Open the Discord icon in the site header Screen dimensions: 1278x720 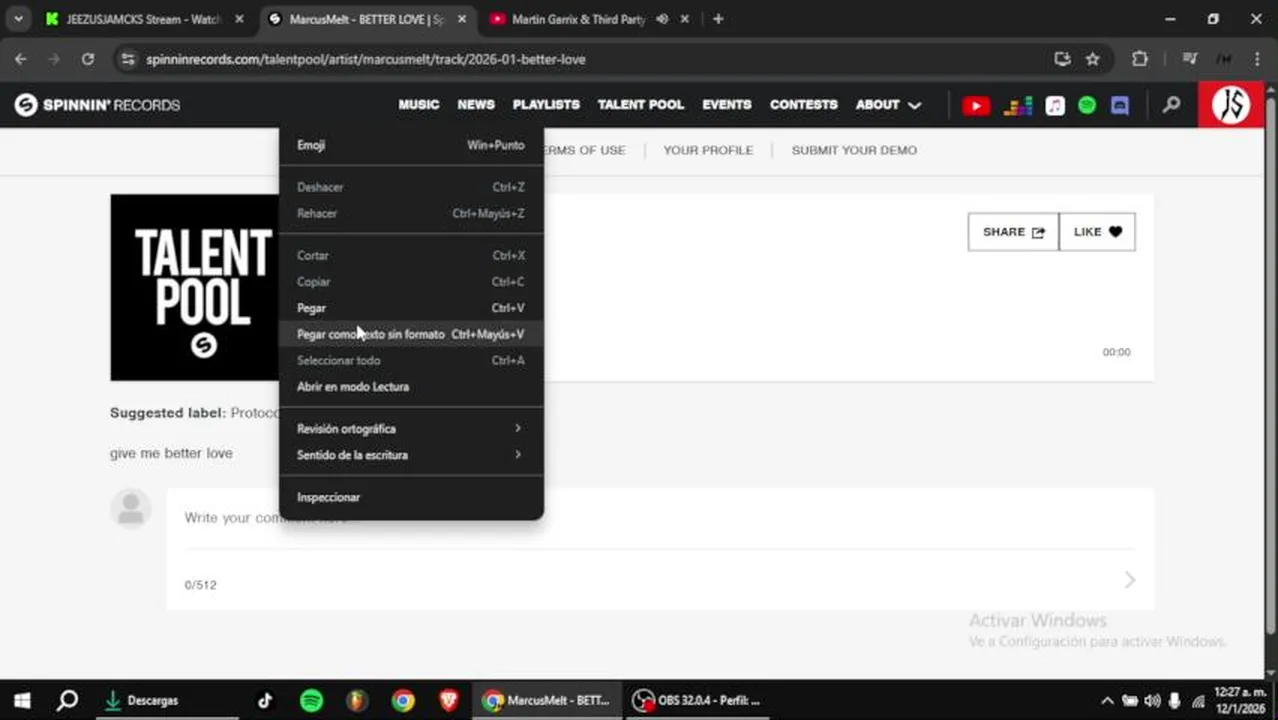coord(1120,105)
